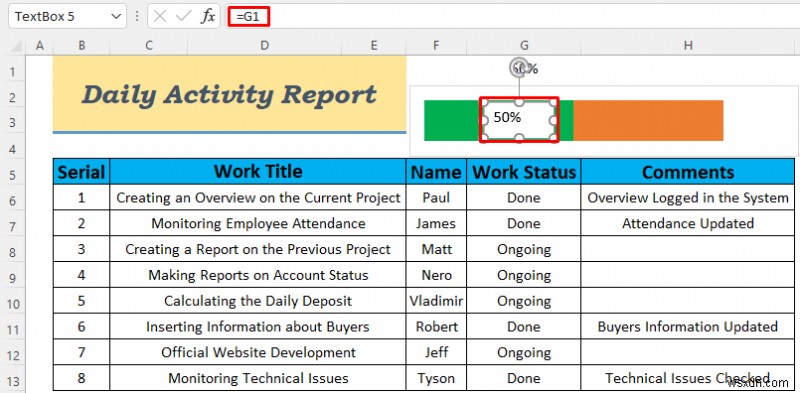
Task: Click the name cell 'Paul'
Action: (x=436, y=198)
